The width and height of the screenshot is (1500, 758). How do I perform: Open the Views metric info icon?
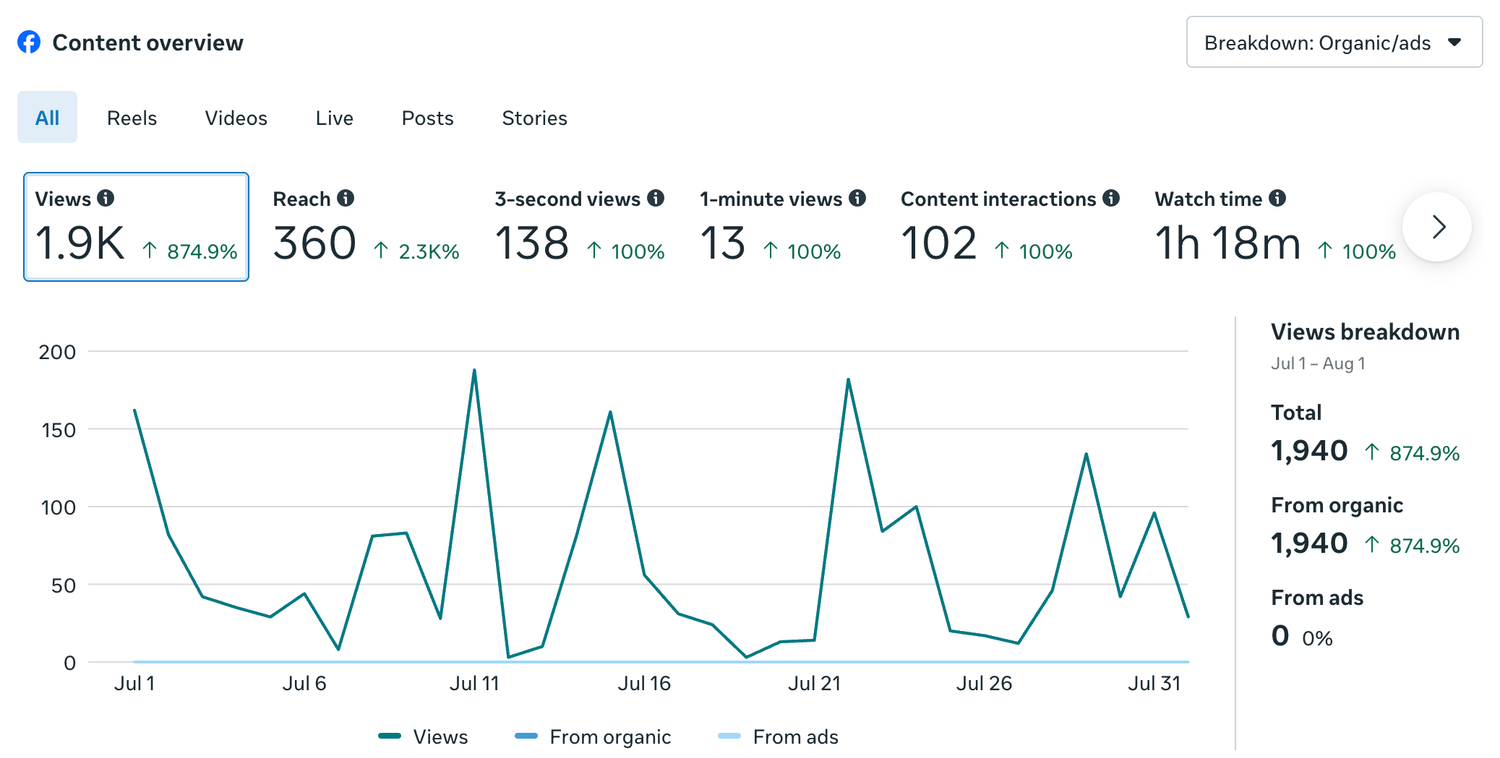(105, 198)
